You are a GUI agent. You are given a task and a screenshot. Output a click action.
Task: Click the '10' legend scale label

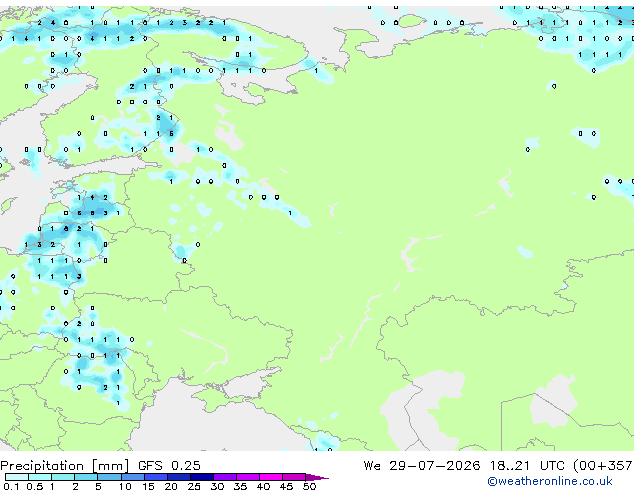pyautogui.click(x=125, y=486)
